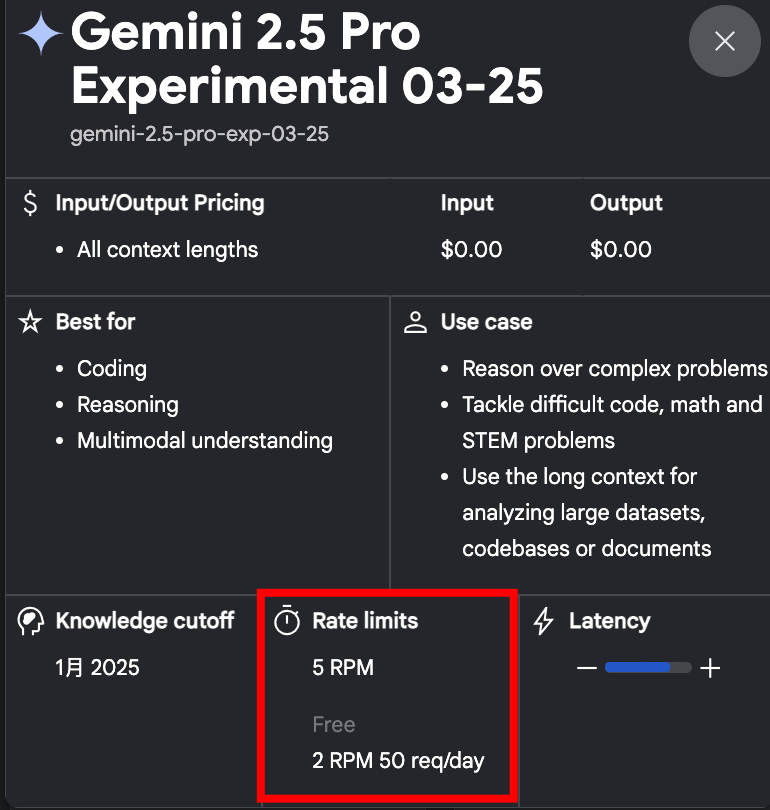
Task: Click the Coding bullet under Best for
Action: tap(112, 369)
